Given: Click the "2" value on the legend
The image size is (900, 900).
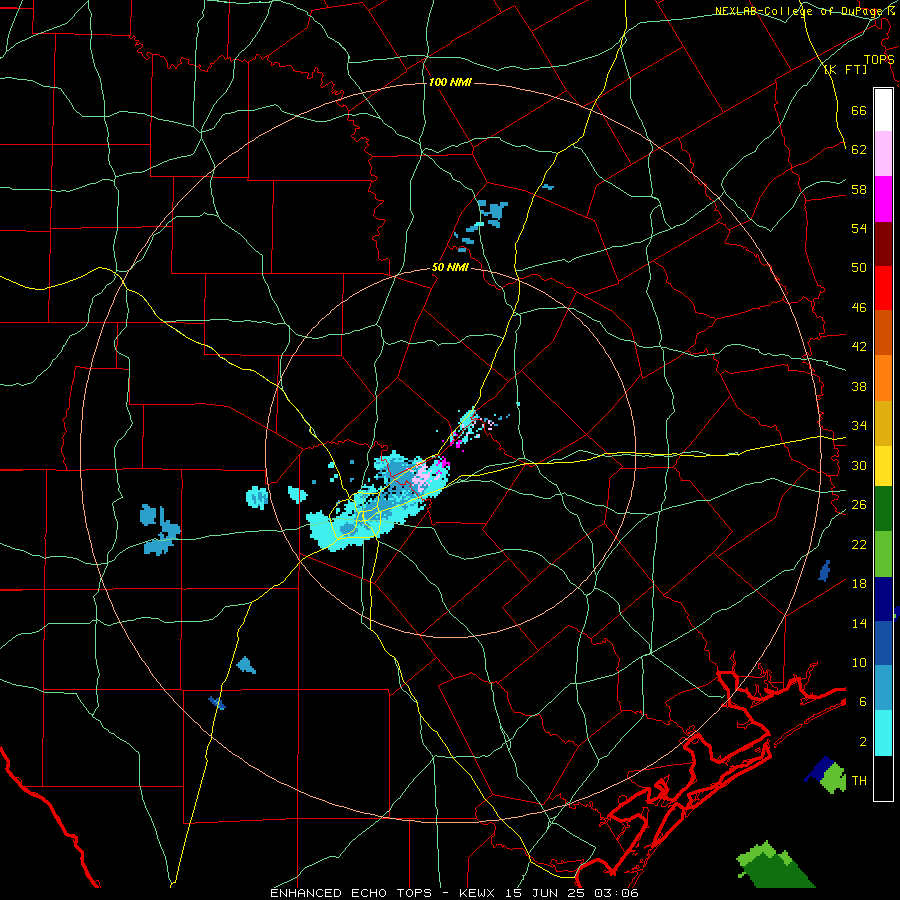Looking at the screenshot, I should (863, 742).
